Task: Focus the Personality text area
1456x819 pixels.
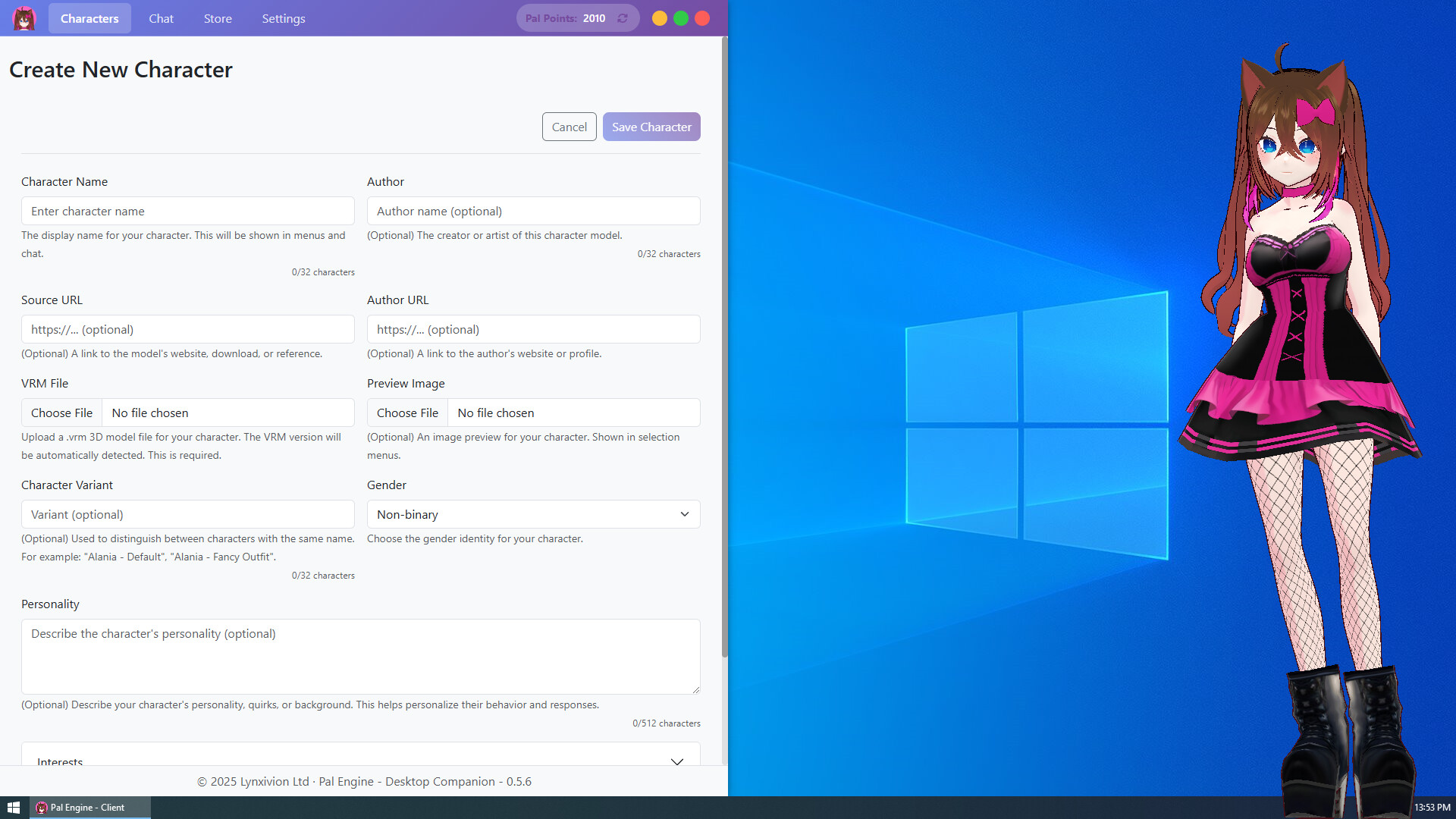Action: (360, 656)
